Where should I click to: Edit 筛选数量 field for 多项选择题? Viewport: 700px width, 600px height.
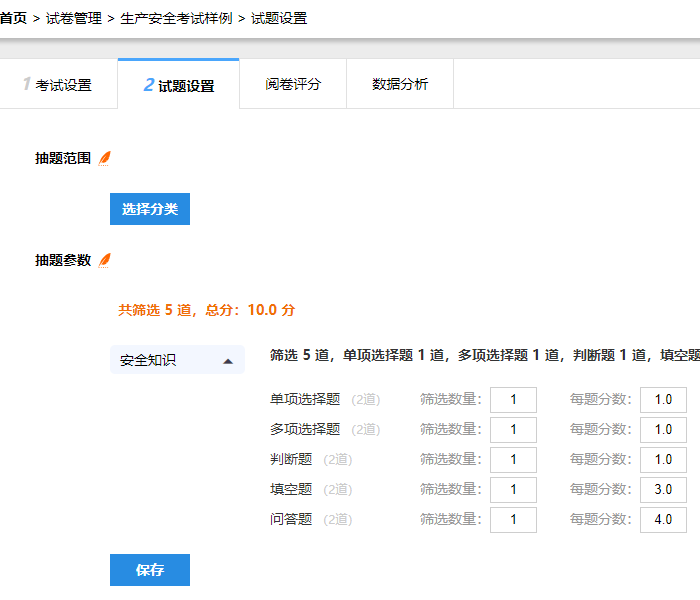click(513, 430)
